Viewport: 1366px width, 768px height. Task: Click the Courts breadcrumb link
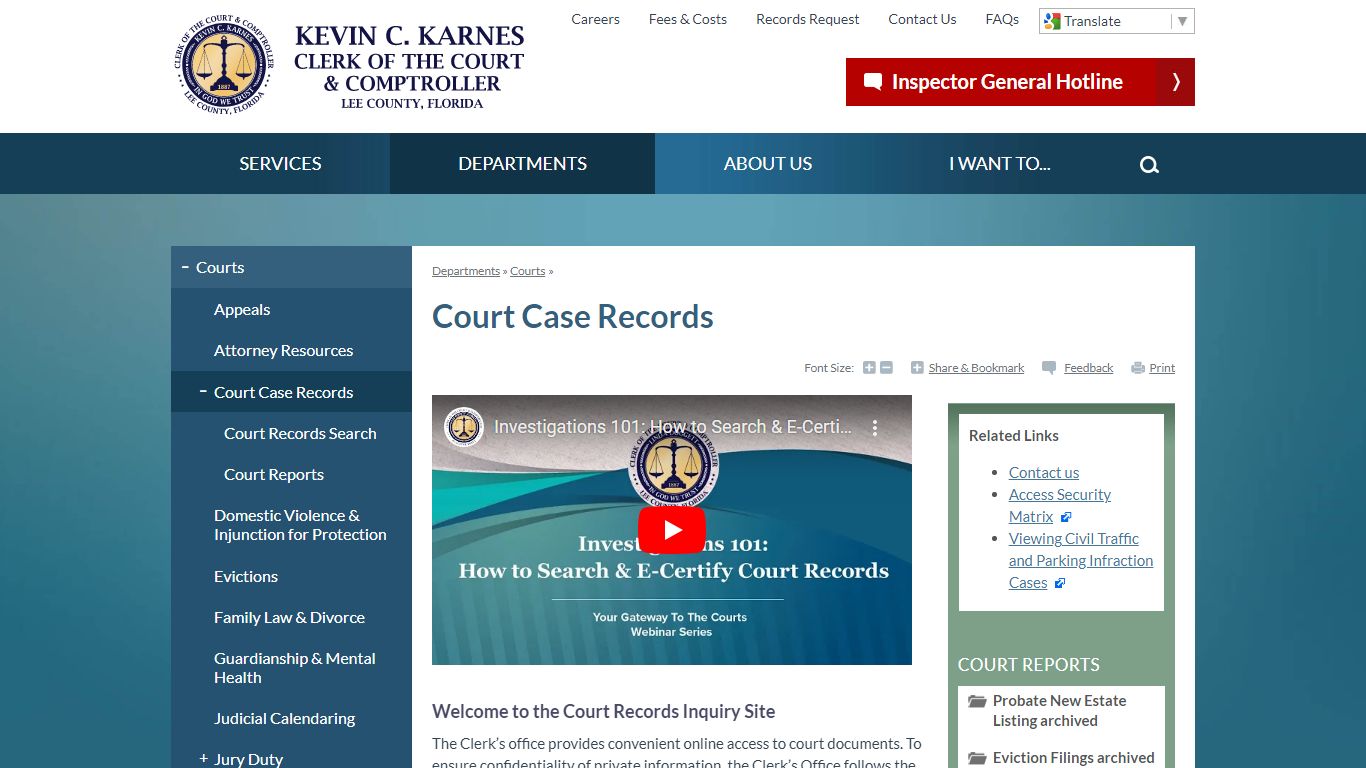[528, 271]
